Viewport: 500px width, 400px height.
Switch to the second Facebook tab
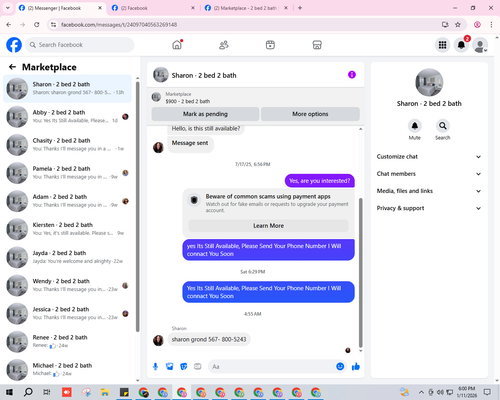tap(153, 8)
